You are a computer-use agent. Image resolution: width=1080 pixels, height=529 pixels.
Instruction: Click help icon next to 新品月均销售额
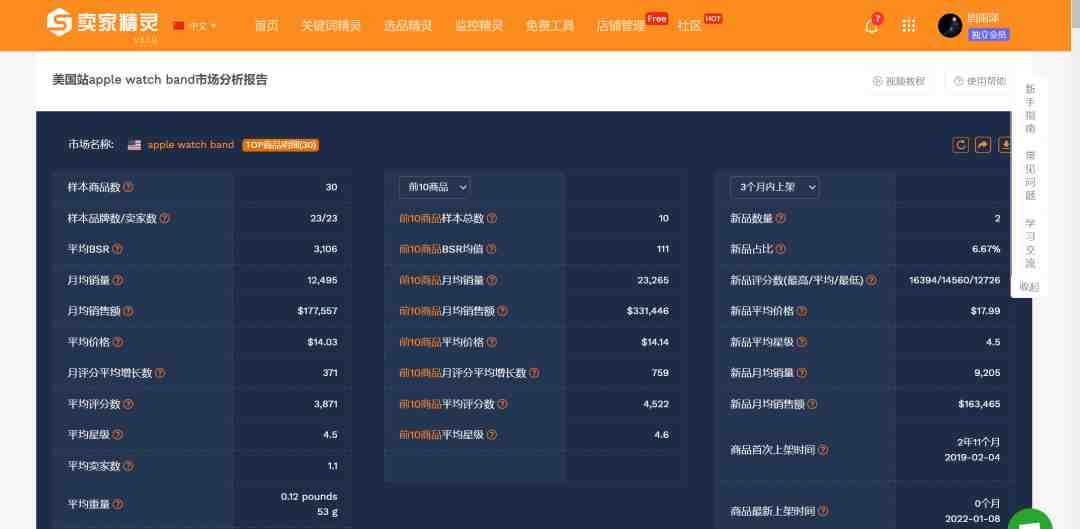[x=812, y=404]
